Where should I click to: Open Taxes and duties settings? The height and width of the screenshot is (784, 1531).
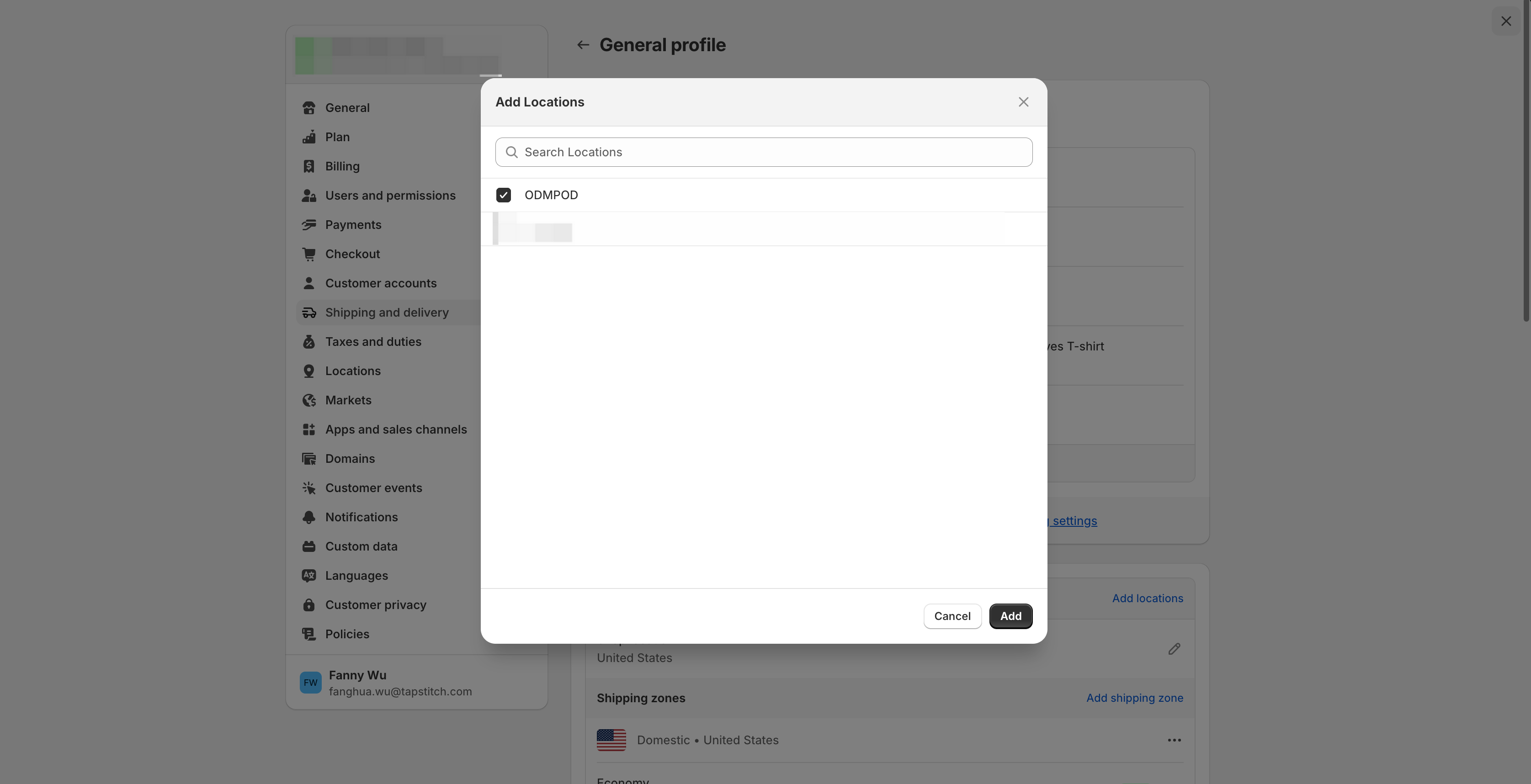coord(372,342)
